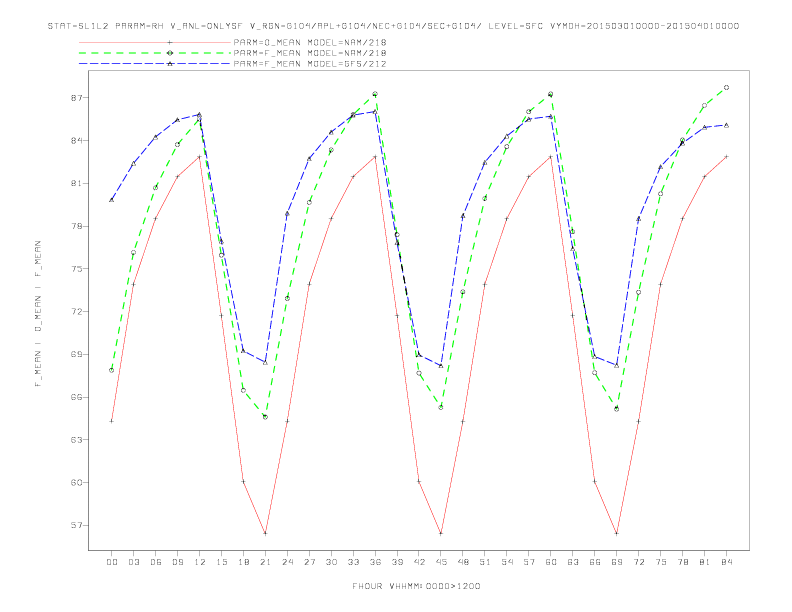The height and width of the screenshot is (612, 792).
Task: Click the x-axis forecast hour label 45
Action: click(441, 562)
